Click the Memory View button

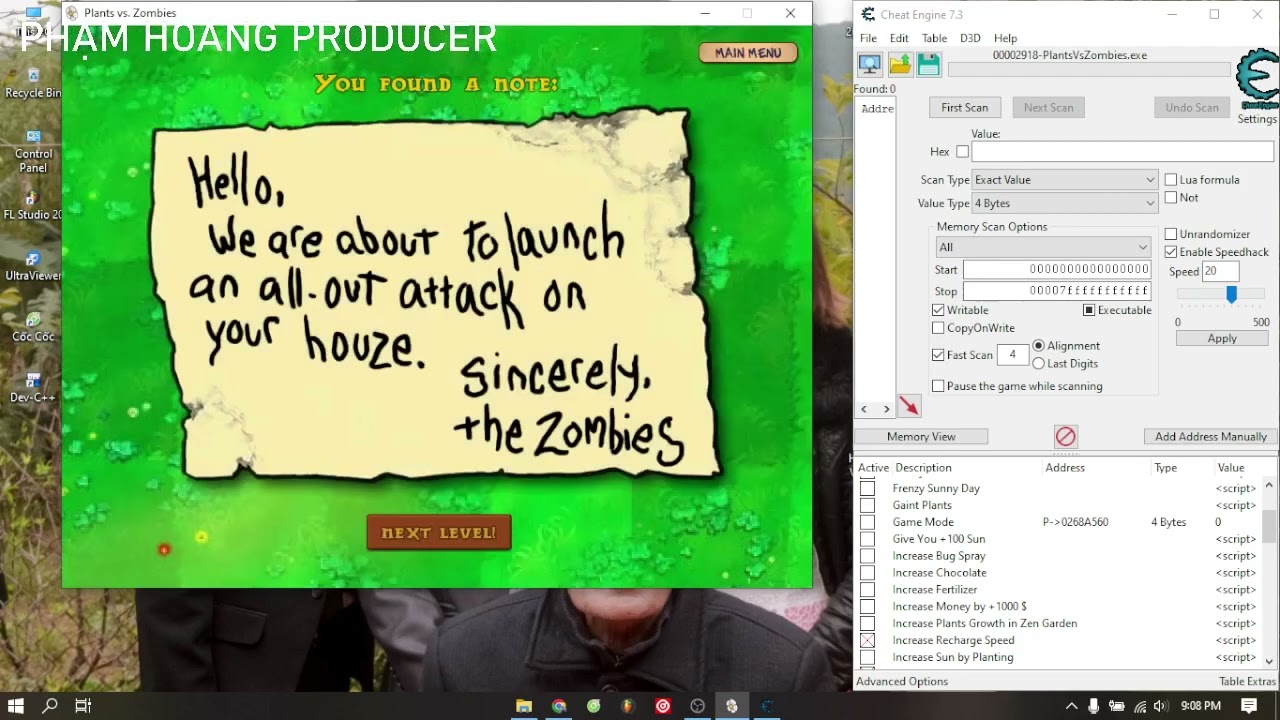(921, 436)
